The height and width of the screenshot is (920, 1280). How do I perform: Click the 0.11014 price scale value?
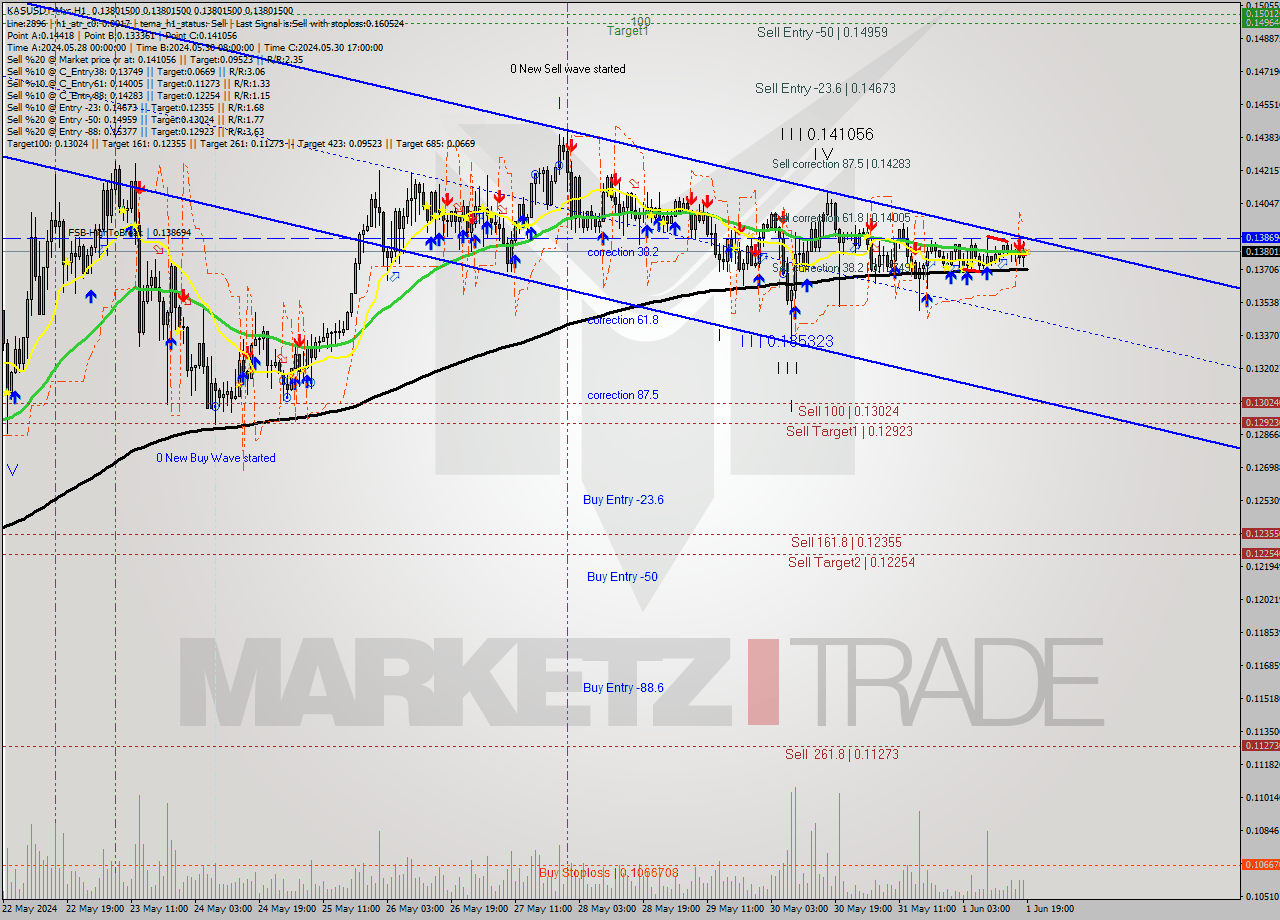(1263, 797)
